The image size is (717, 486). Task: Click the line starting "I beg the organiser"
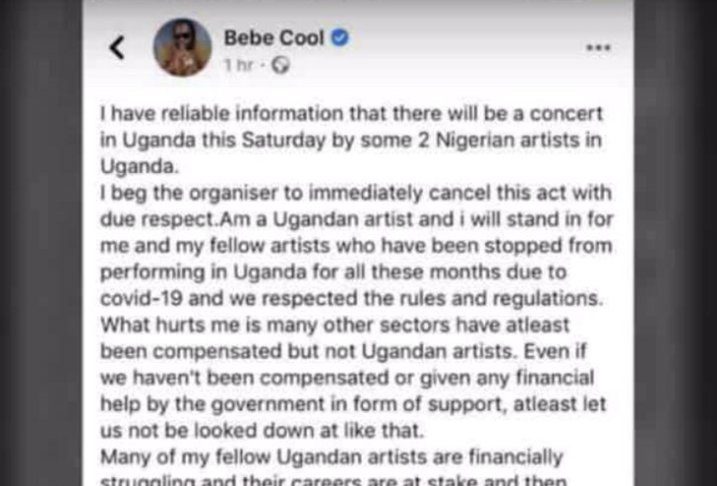click(x=355, y=192)
